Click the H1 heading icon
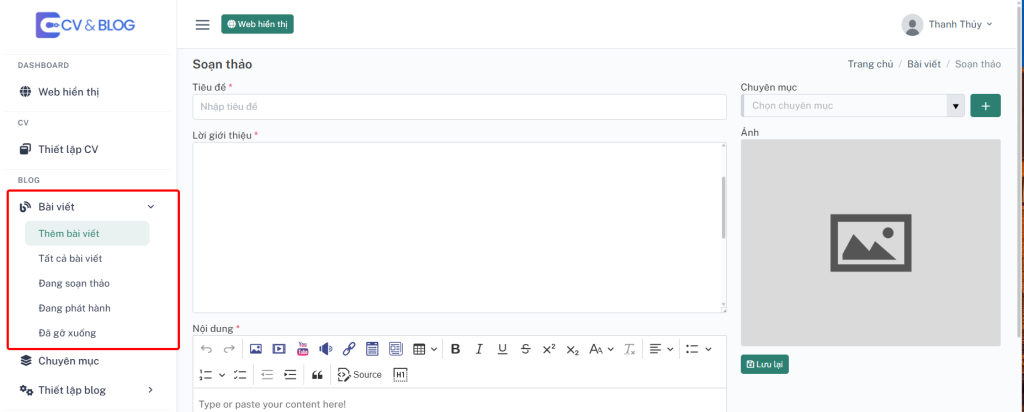Image resolution: width=1024 pixels, height=412 pixels. (x=400, y=375)
